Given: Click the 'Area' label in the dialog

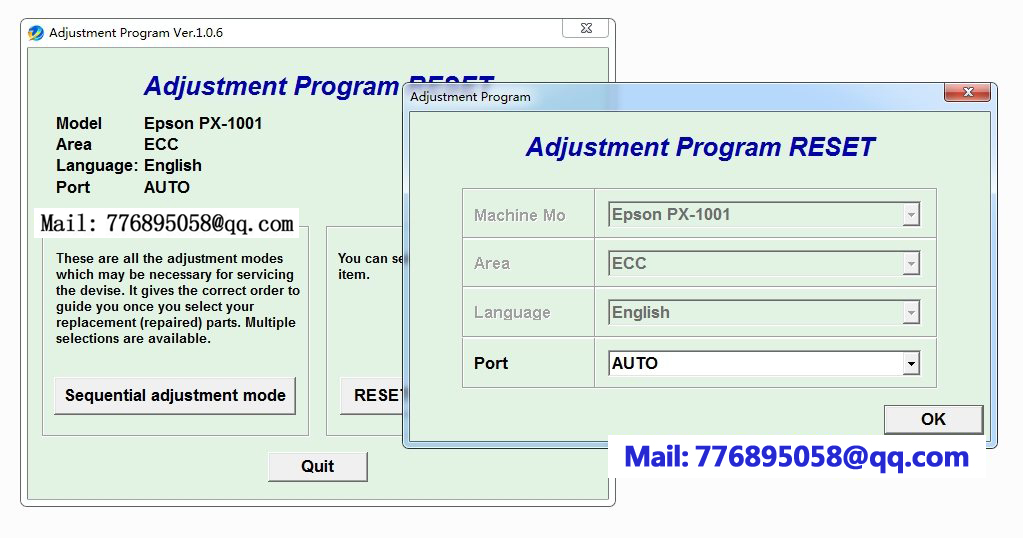Looking at the screenshot, I should point(492,263).
